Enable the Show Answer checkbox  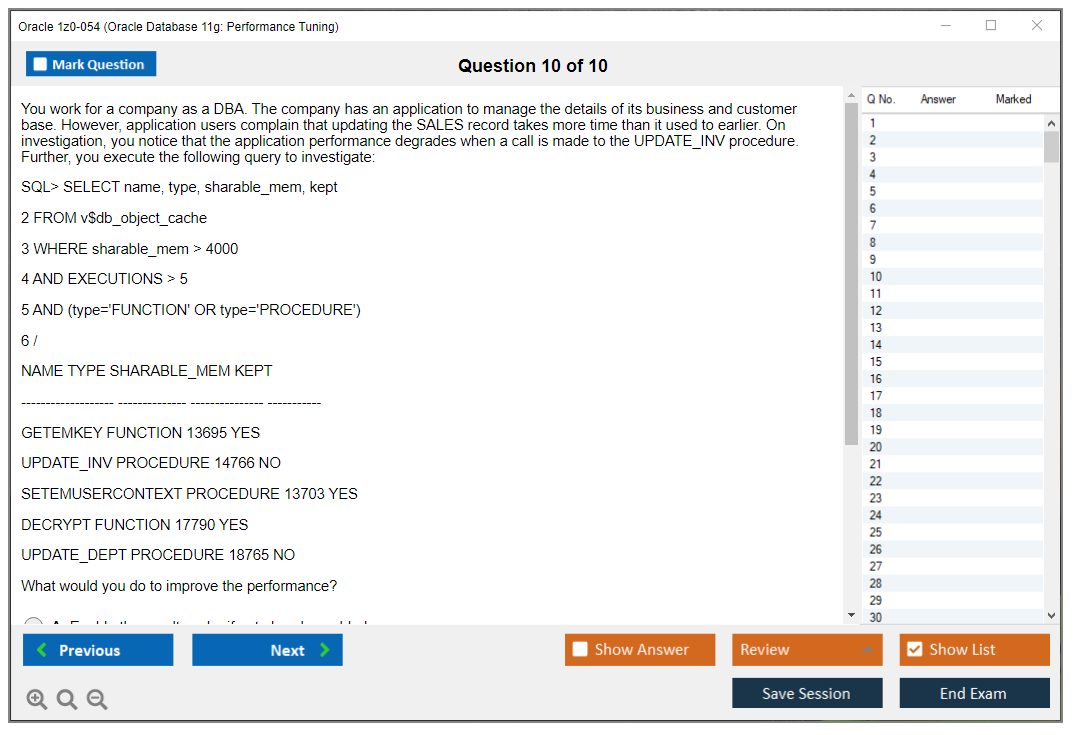click(580, 650)
